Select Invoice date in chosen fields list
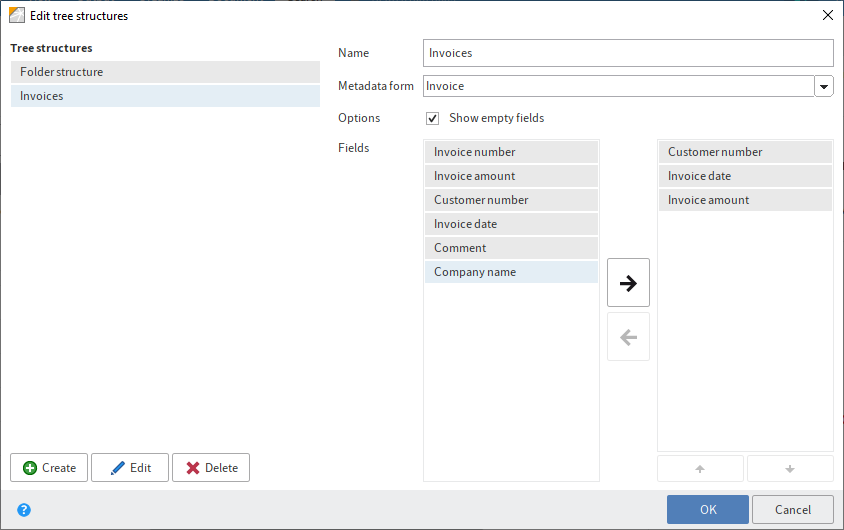 [745, 176]
